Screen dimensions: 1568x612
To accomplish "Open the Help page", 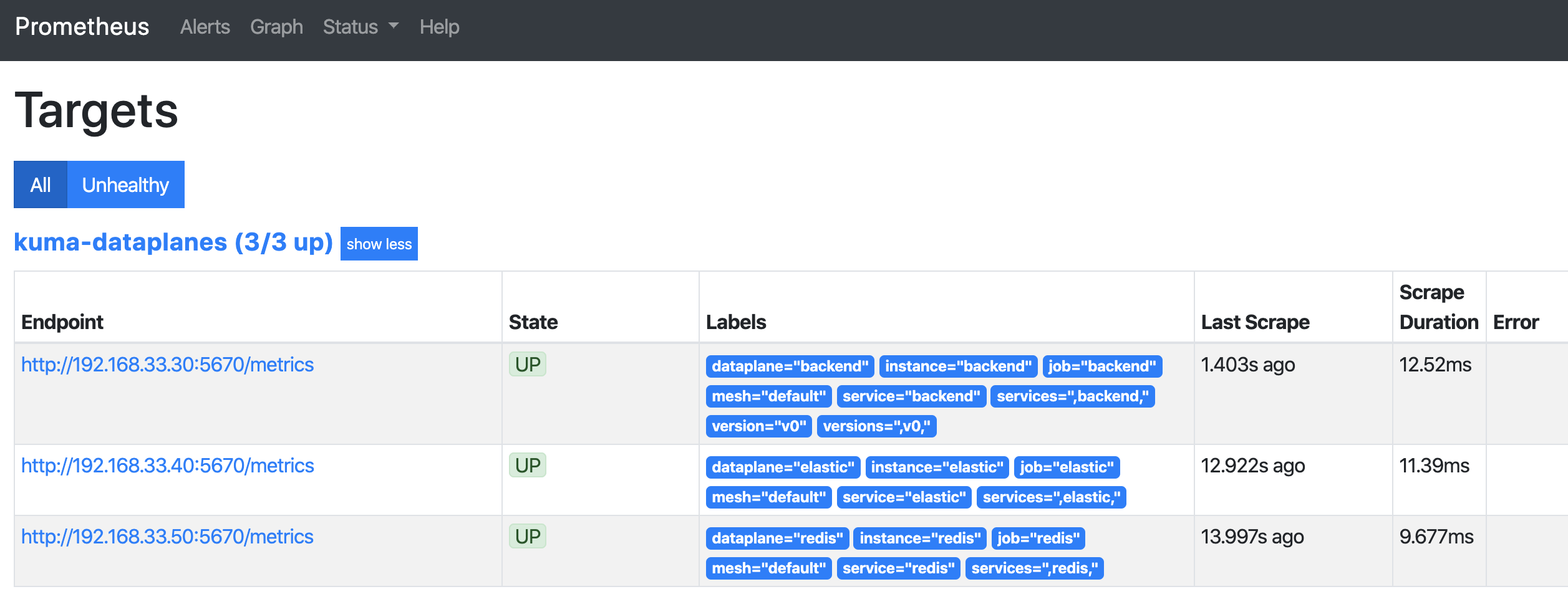I will 440,27.
